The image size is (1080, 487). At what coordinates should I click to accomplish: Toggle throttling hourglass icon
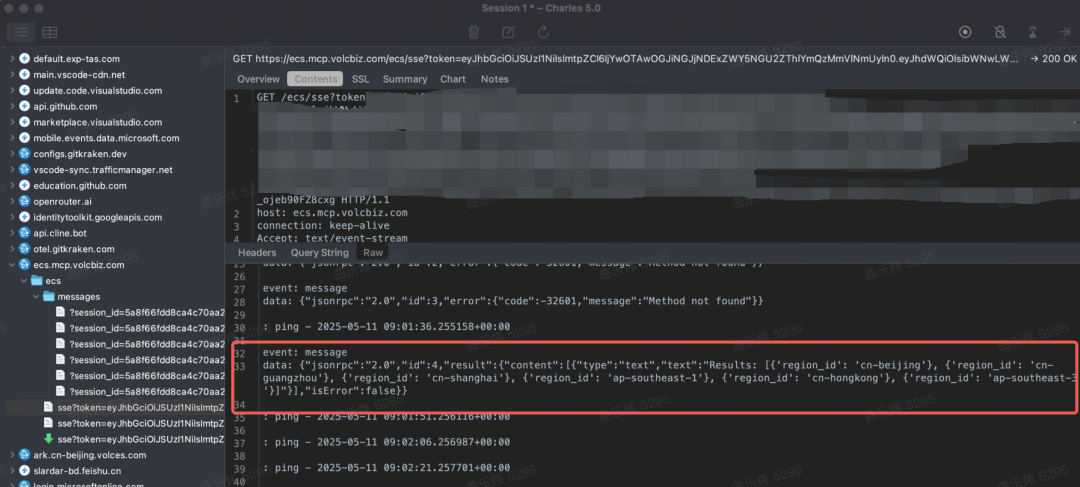coord(1032,32)
